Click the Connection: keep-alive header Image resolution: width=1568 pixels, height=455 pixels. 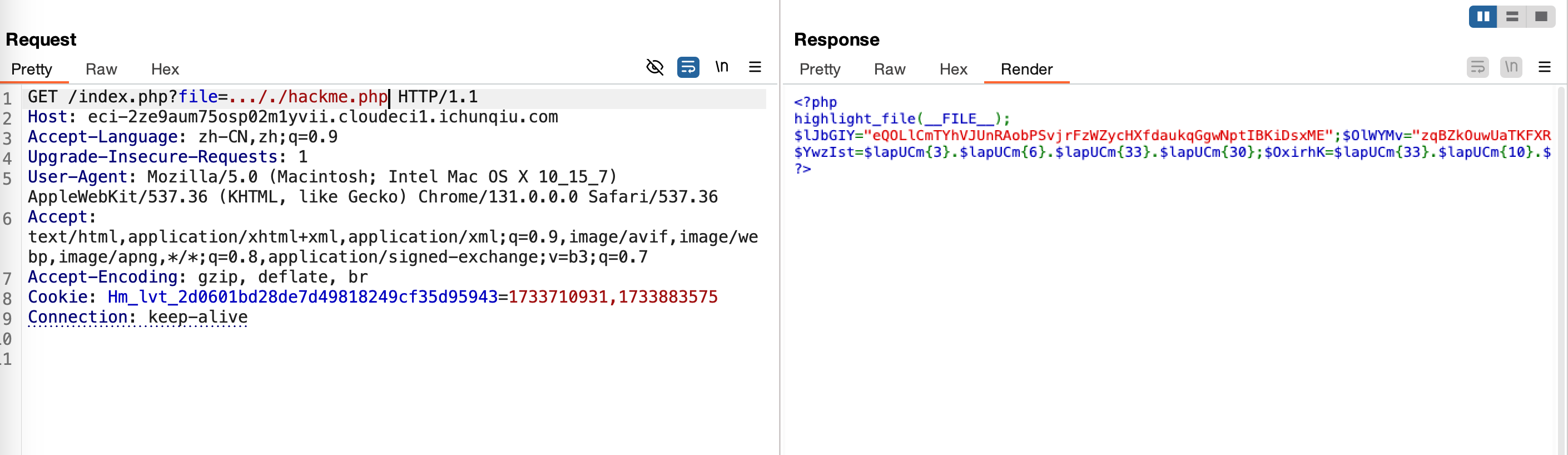pyautogui.click(x=137, y=318)
